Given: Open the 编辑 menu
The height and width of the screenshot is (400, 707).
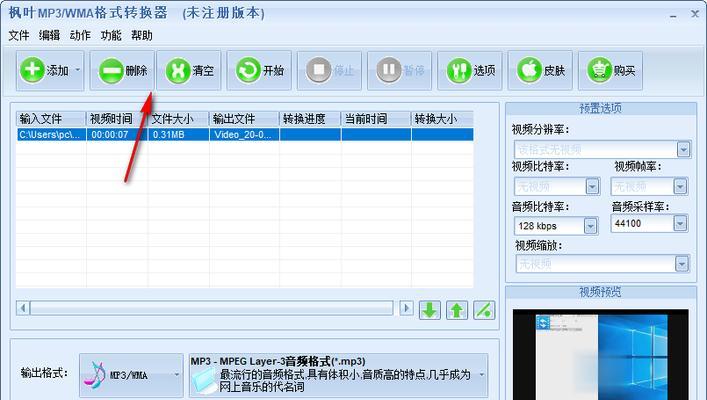Looking at the screenshot, I should [49, 35].
